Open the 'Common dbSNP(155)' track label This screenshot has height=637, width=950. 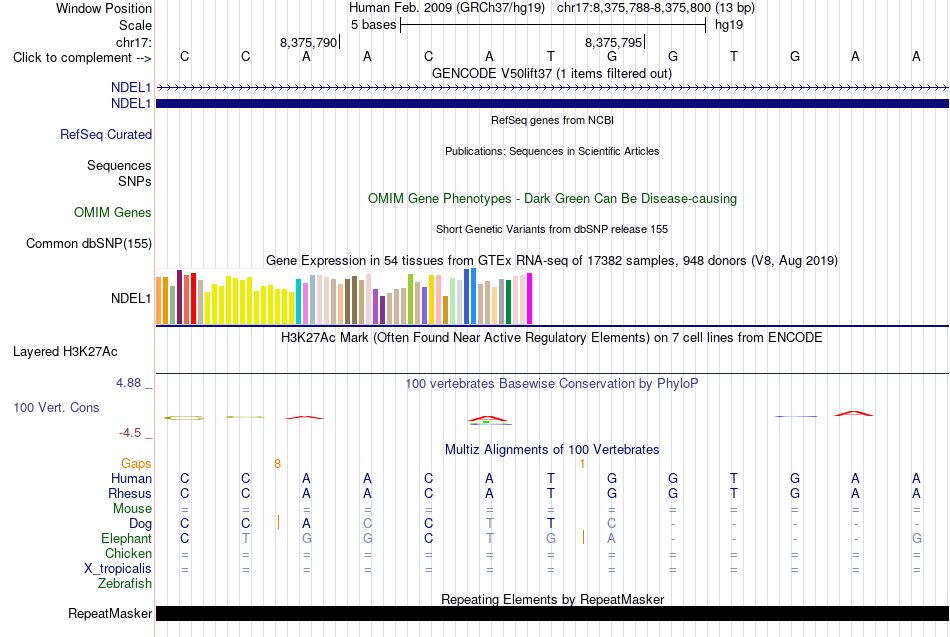pos(89,244)
